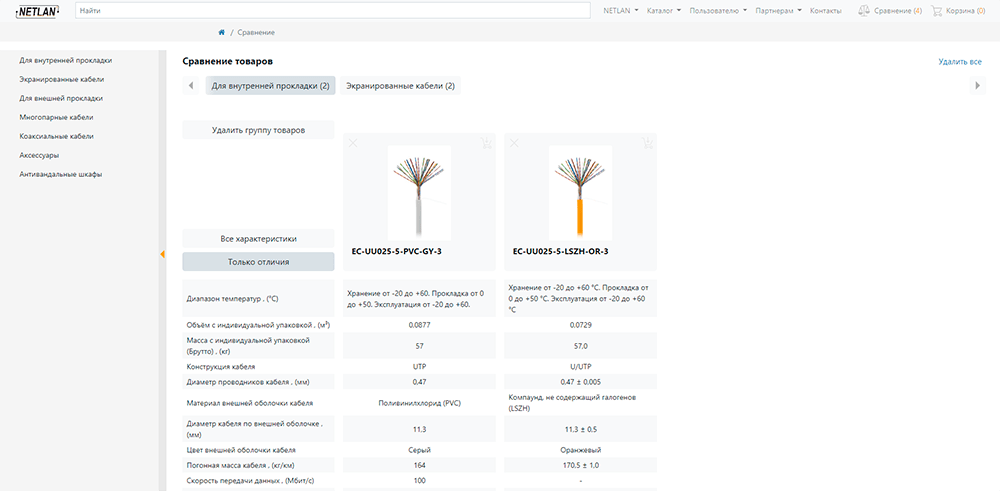The width and height of the screenshot is (1000, 491).
Task: Open Антивандальные шкафы category
Action: point(61,174)
